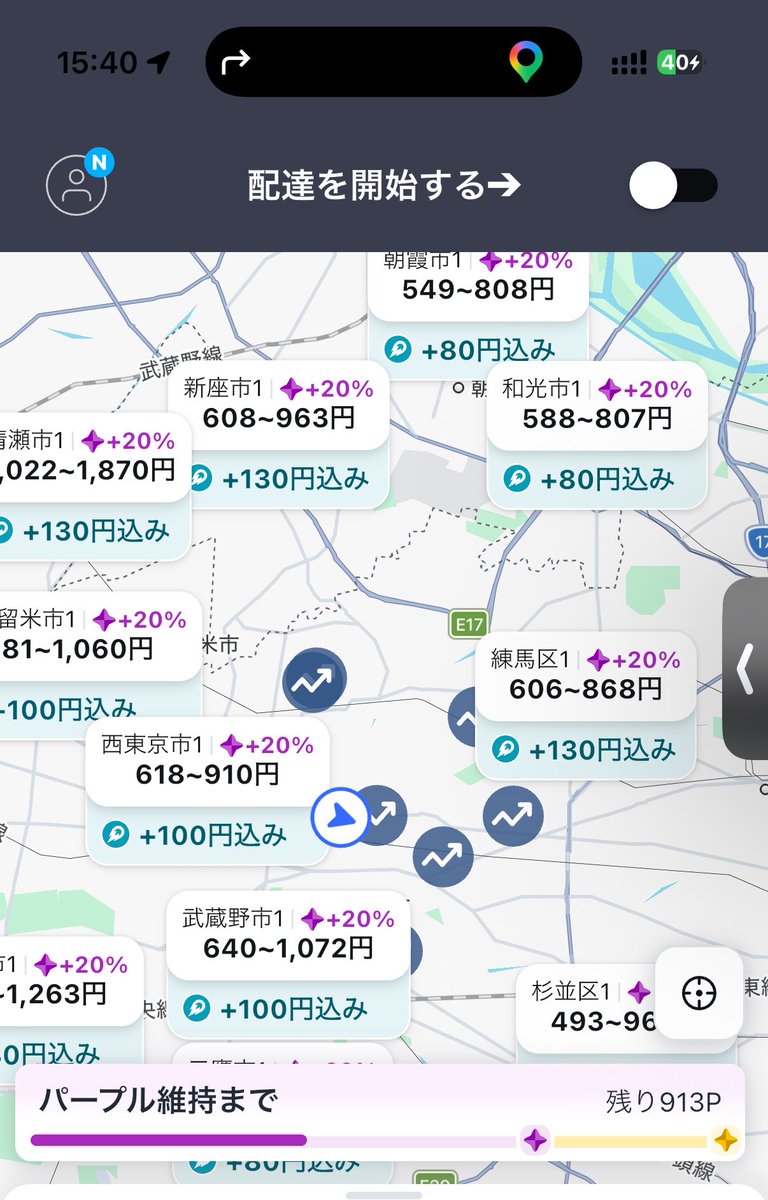Tap teal quest icon on 新座市1 card
Viewport: 768px width, 1200px height.
[x=200, y=478]
